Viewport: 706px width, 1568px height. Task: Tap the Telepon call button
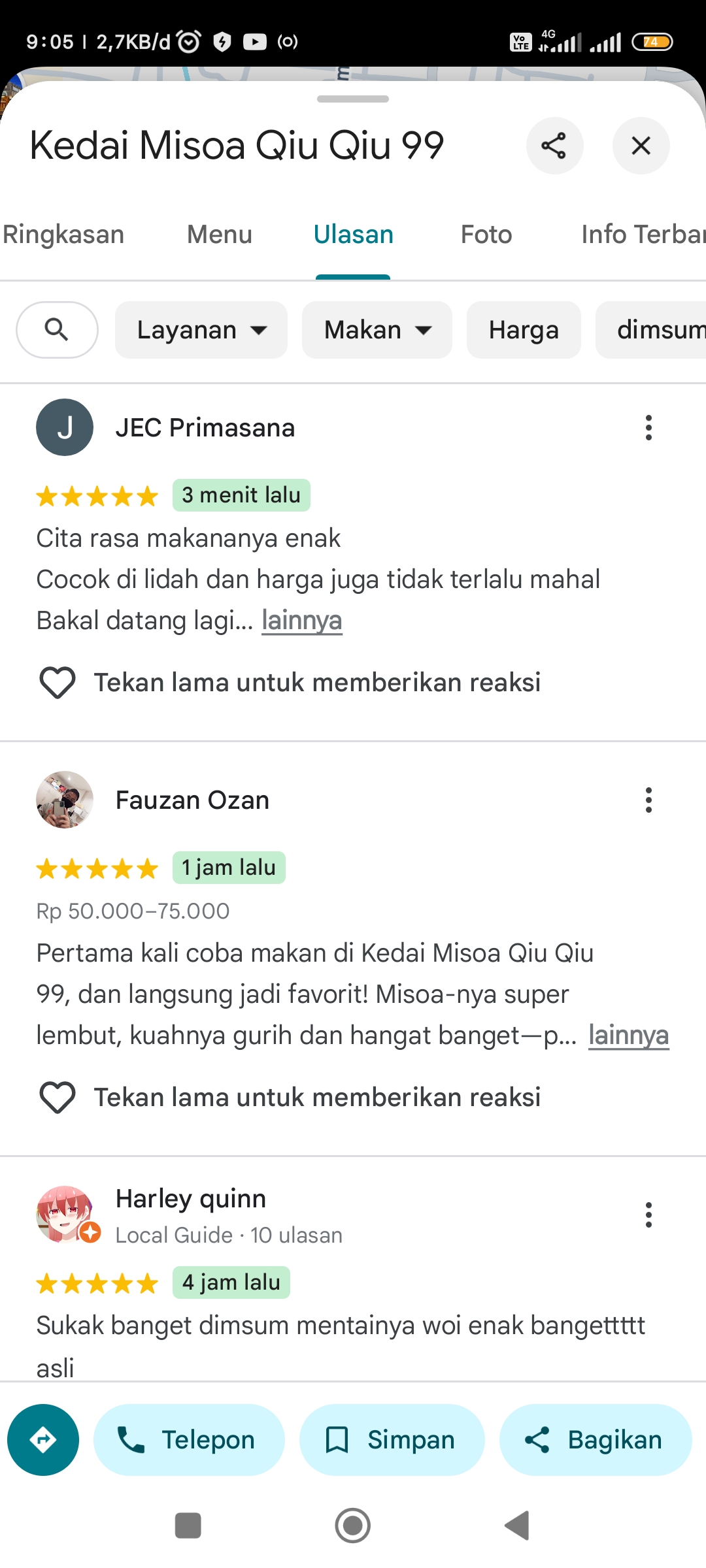click(x=189, y=1440)
